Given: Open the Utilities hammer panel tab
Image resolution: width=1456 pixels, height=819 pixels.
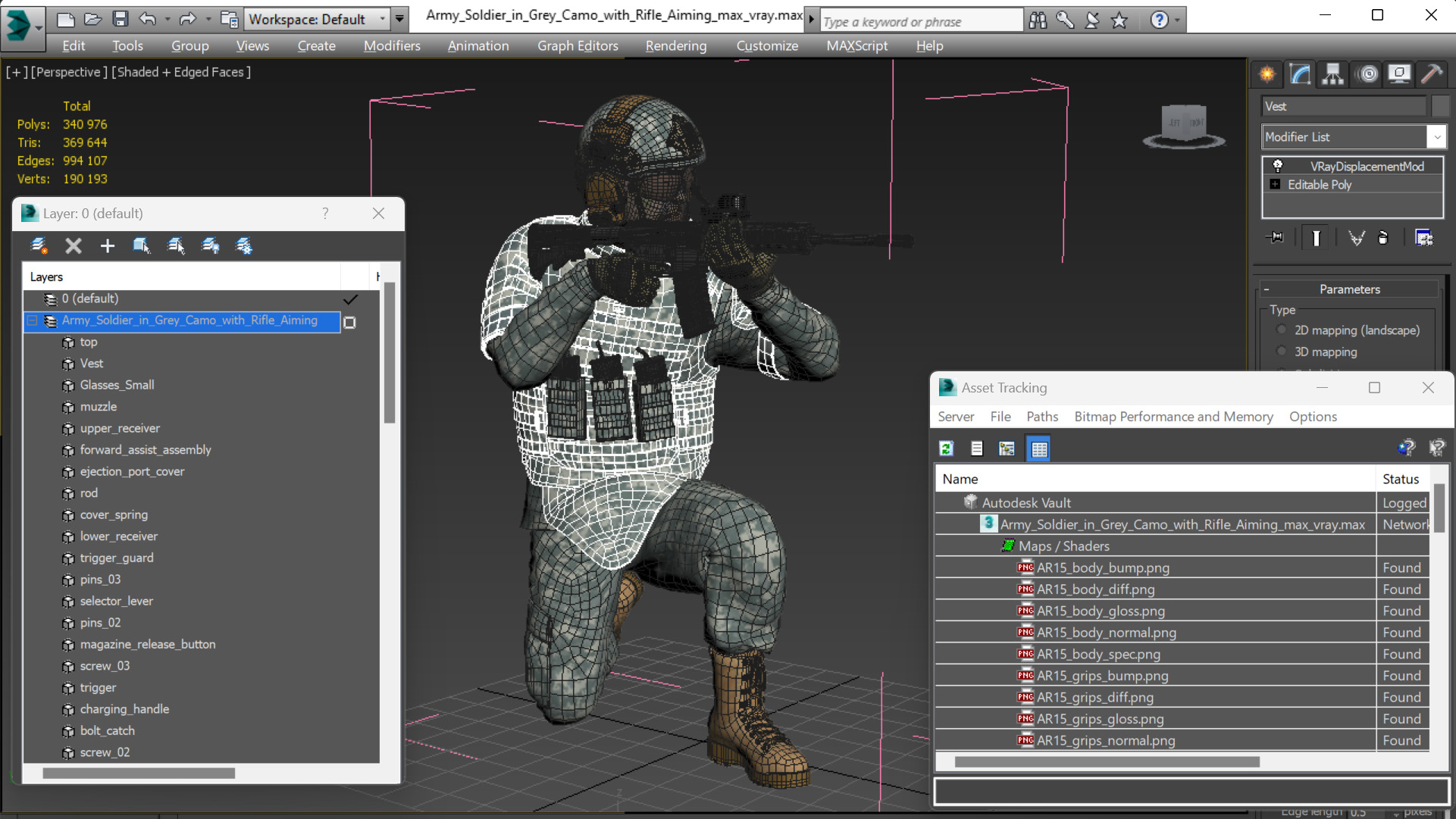Looking at the screenshot, I should coord(1432,73).
